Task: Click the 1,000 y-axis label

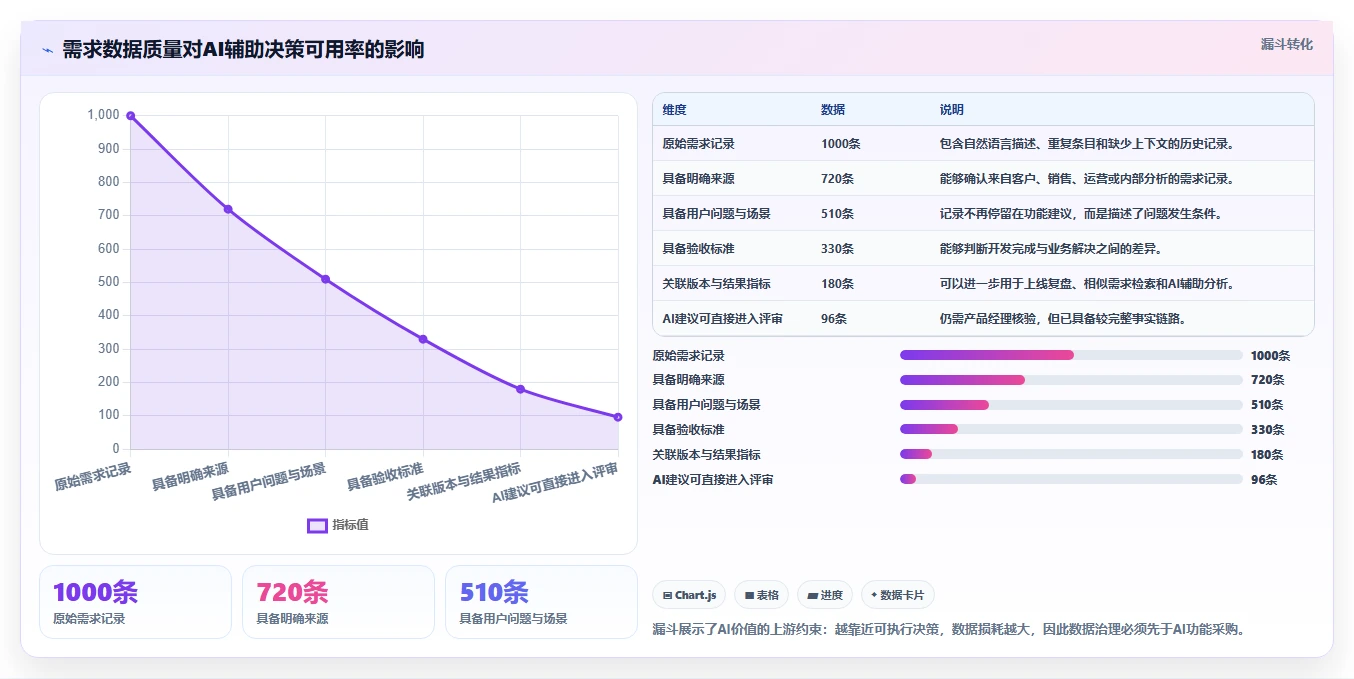Action: [x=103, y=115]
